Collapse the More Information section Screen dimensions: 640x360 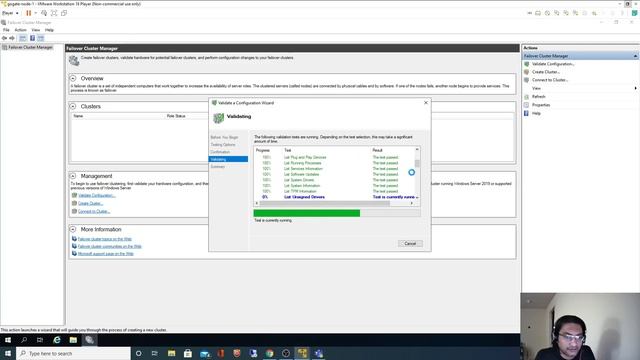pos(73,229)
